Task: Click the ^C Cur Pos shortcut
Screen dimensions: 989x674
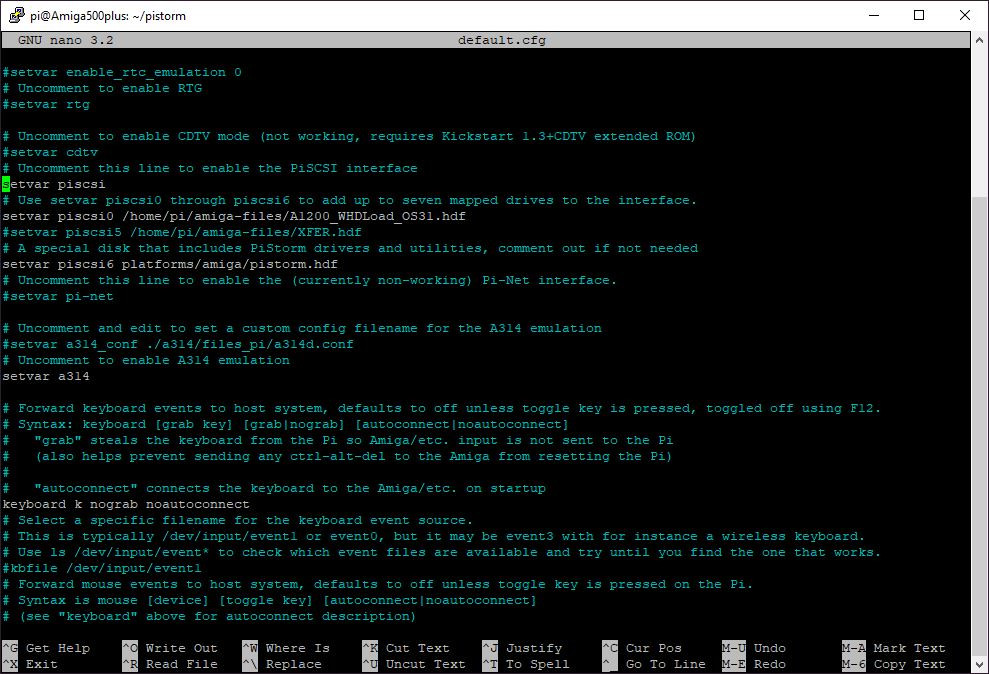Action: (x=642, y=648)
